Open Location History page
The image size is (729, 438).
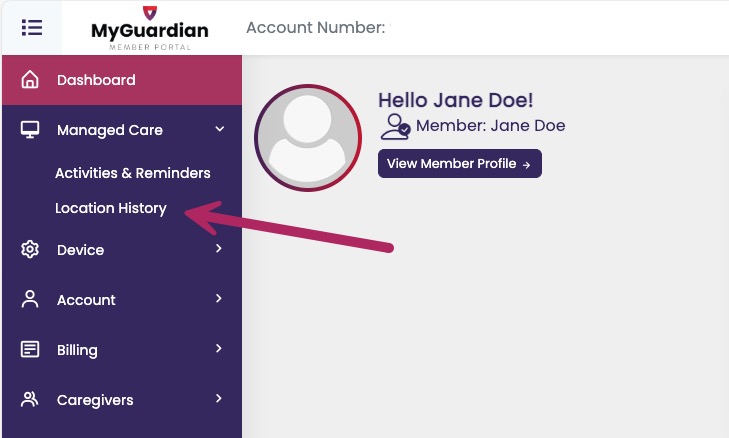pyautogui.click(x=110, y=209)
